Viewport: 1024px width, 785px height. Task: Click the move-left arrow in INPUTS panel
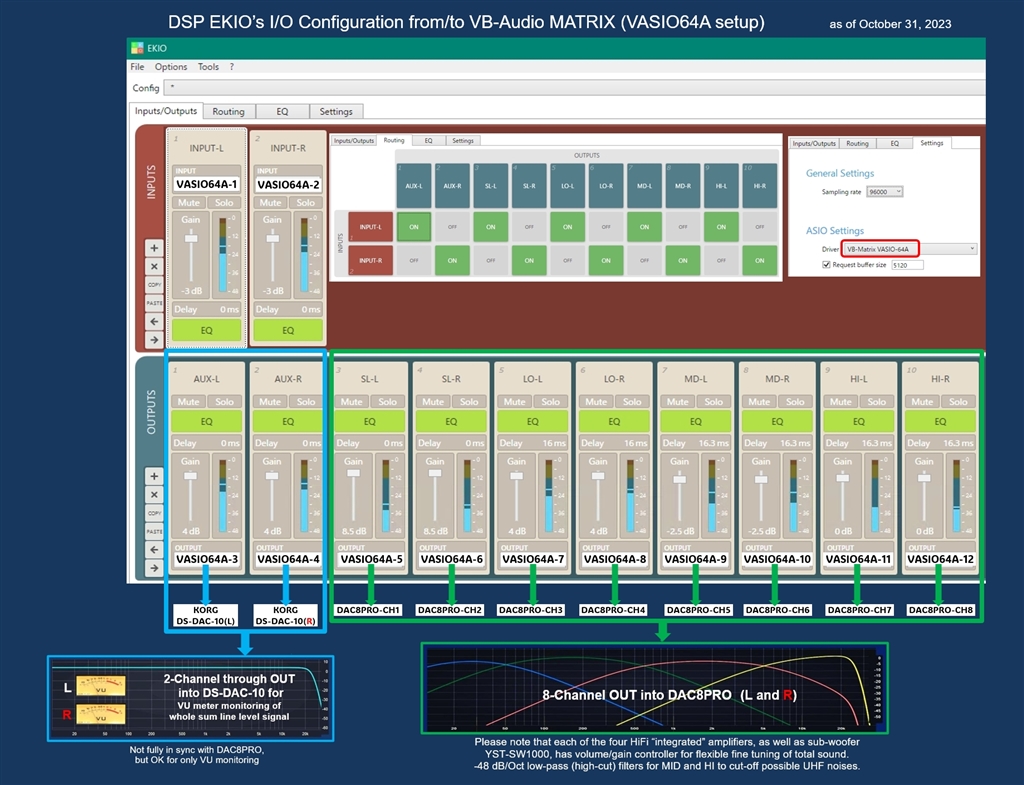[154, 321]
